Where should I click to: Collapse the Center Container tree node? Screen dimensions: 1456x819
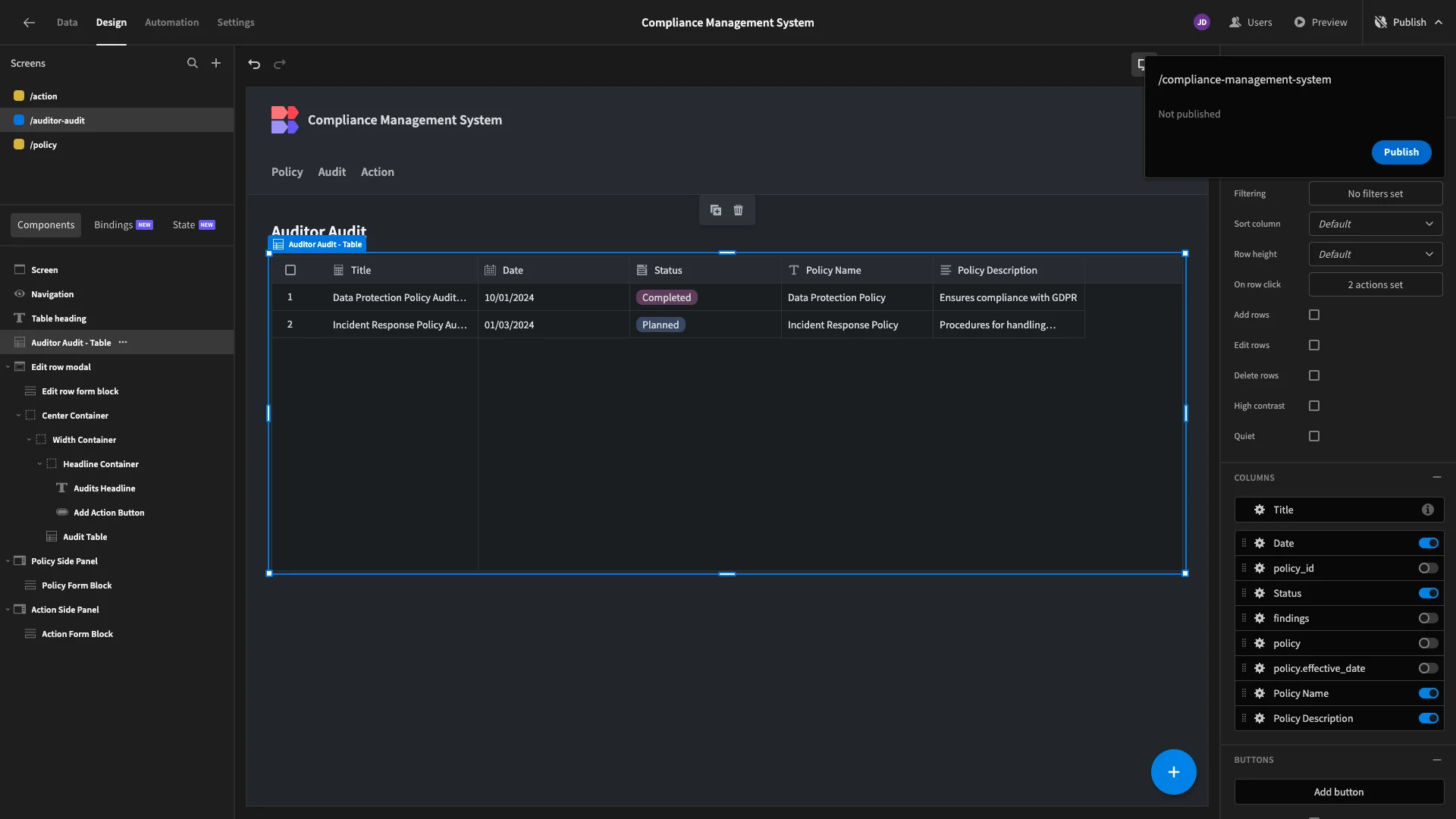point(19,416)
